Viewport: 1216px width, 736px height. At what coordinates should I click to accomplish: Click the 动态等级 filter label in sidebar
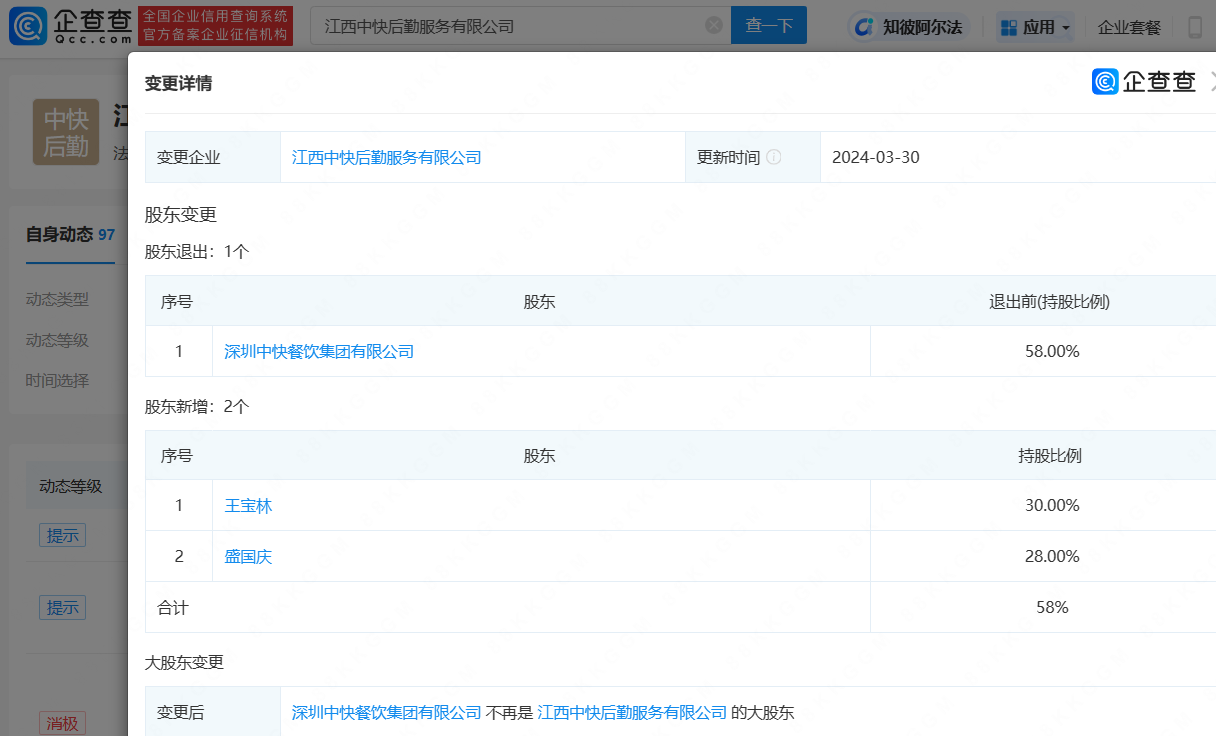tap(57, 340)
